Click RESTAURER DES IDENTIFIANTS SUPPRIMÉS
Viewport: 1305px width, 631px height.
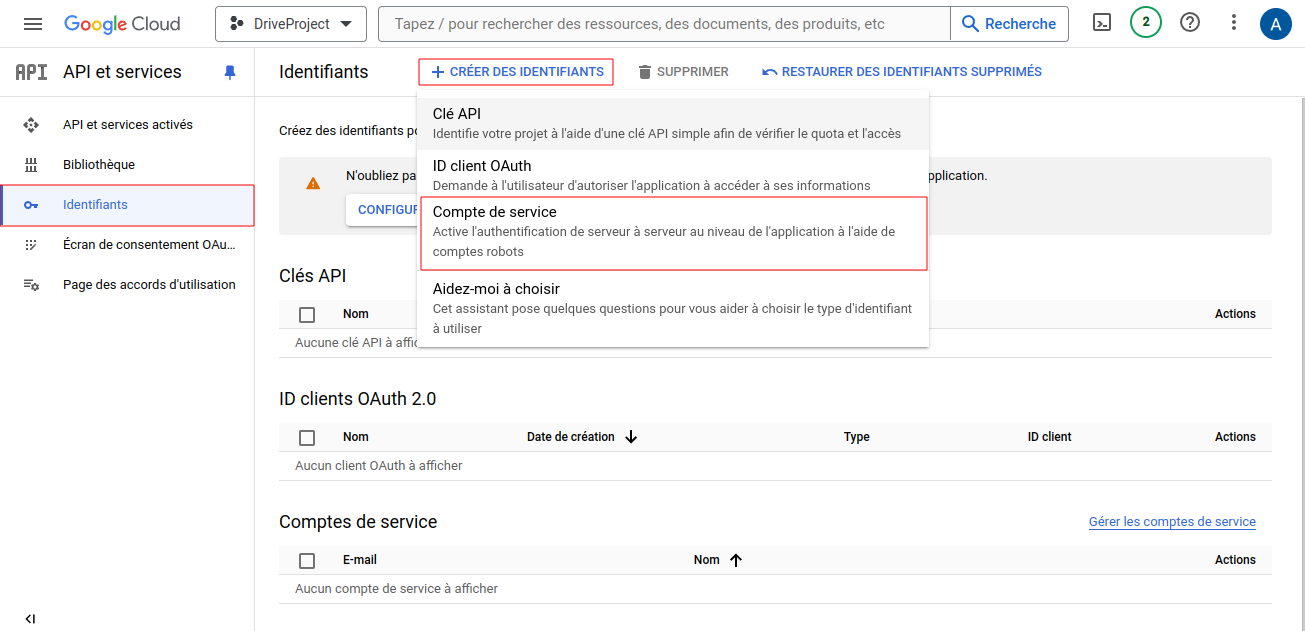pyautogui.click(x=899, y=71)
